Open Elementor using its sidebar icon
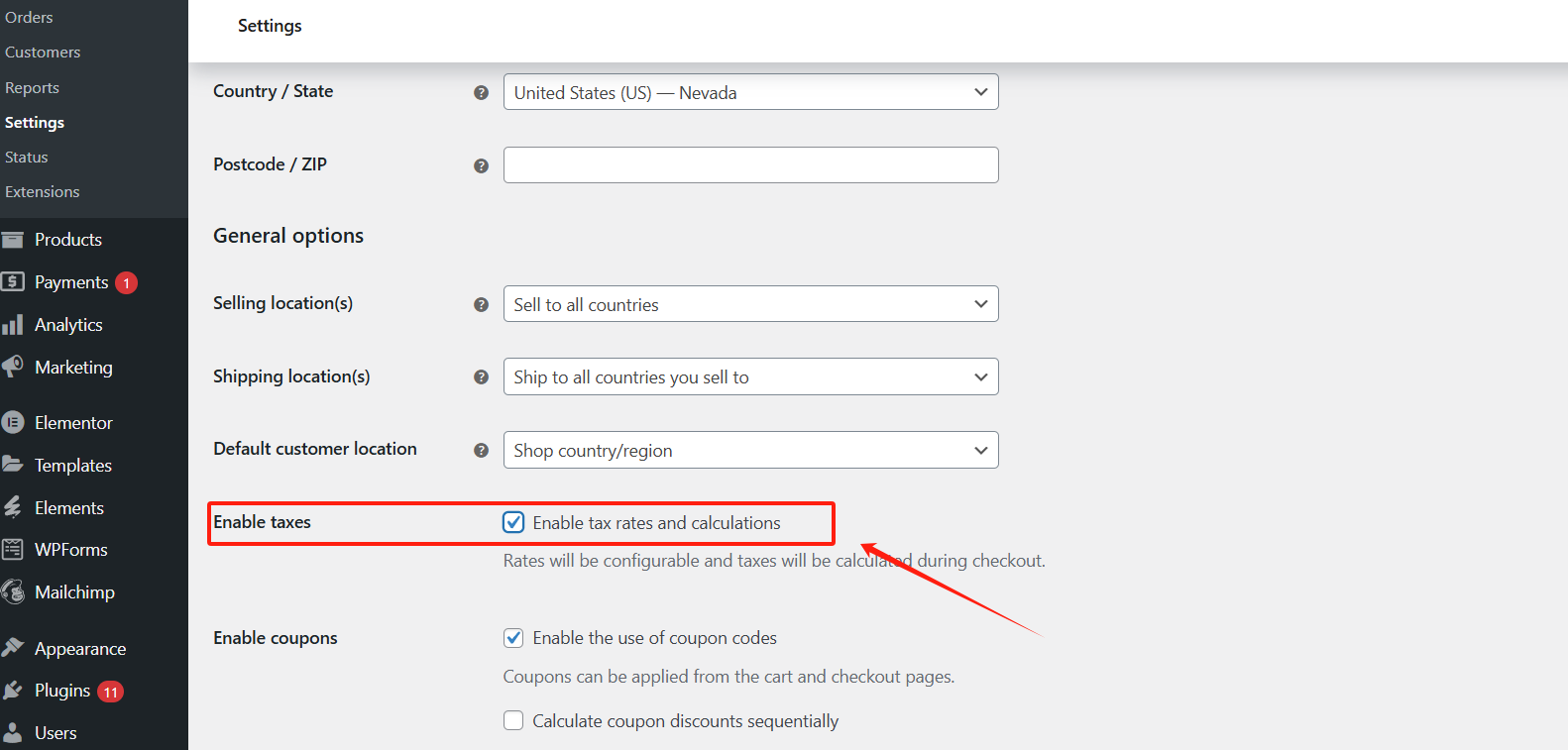Screen dimensions: 1568x750 [13, 423]
